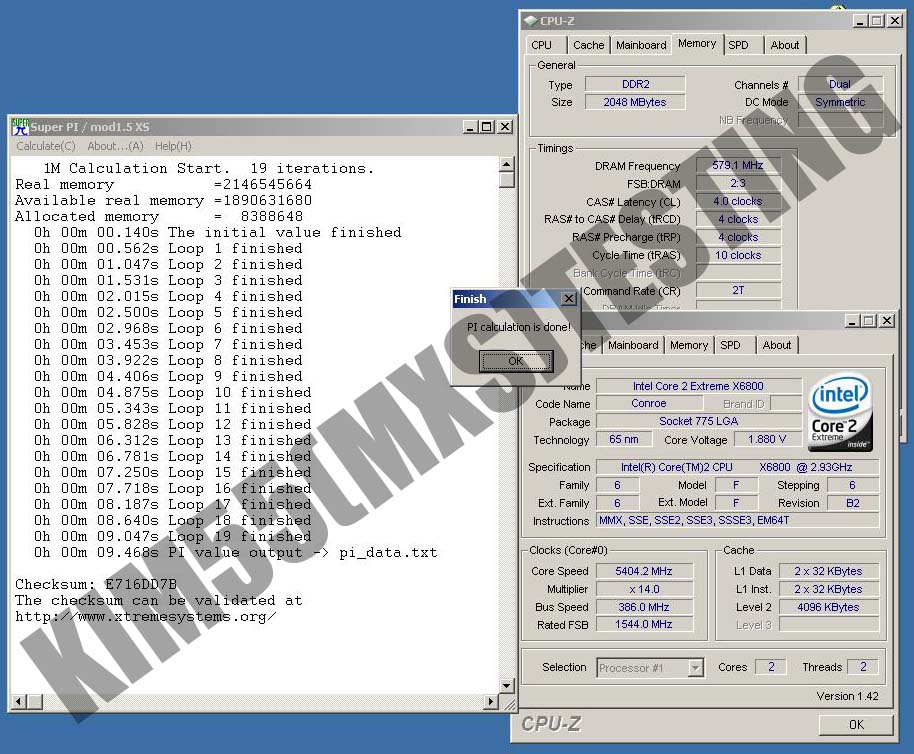Click the Intel Core 2 Extreme logo
This screenshot has width=914, height=754.
[x=840, y=413]
